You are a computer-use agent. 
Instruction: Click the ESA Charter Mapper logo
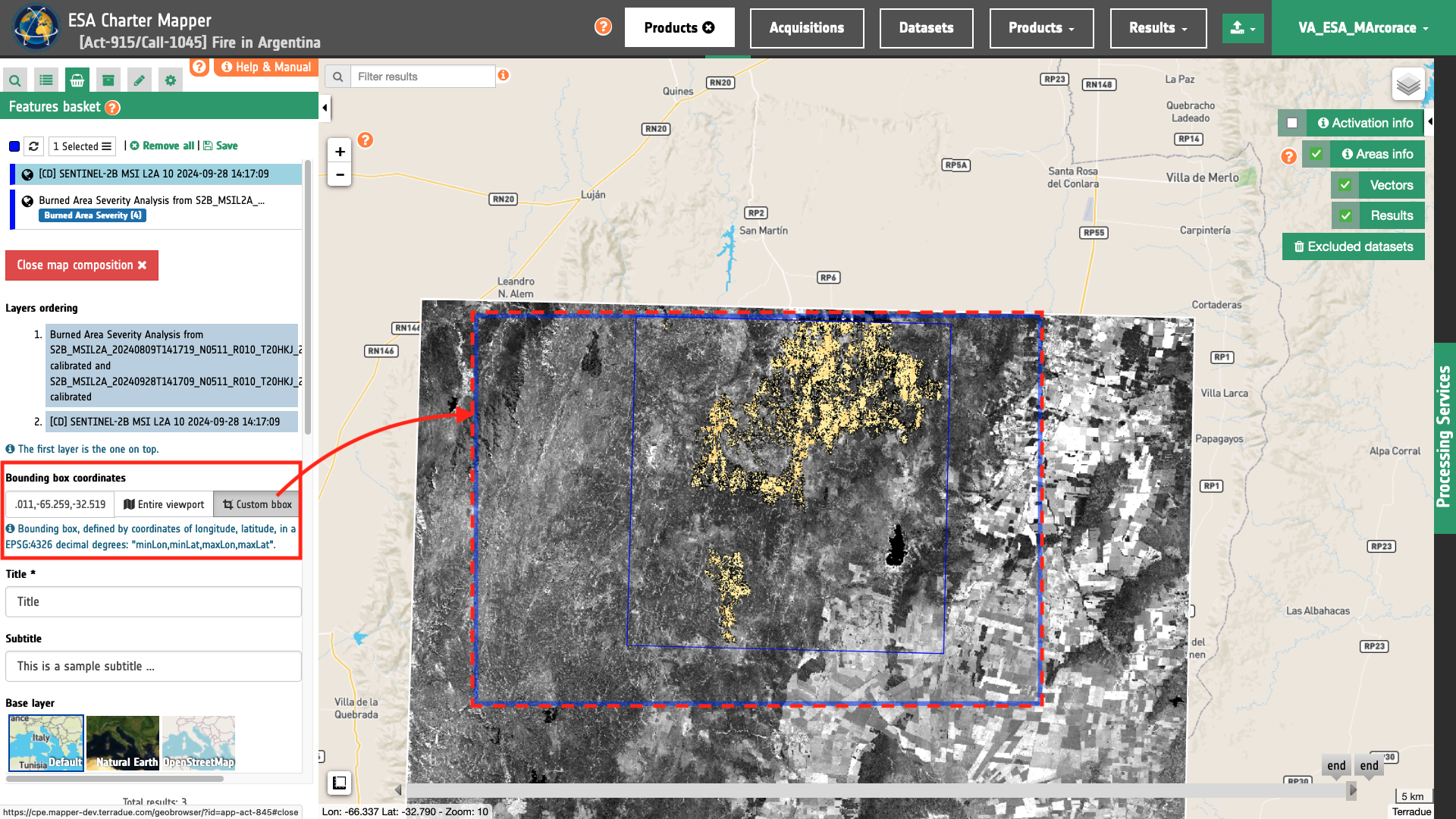(35, 28)
